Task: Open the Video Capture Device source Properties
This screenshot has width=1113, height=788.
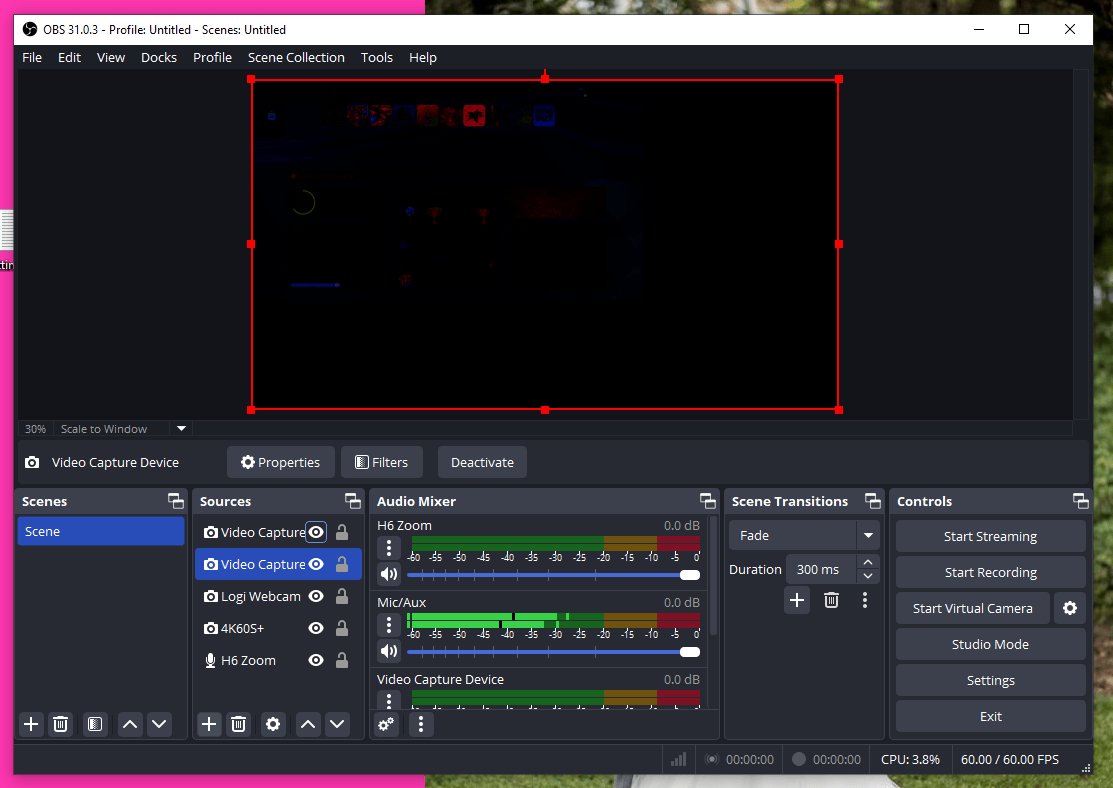Action: [x=280, y=462]
